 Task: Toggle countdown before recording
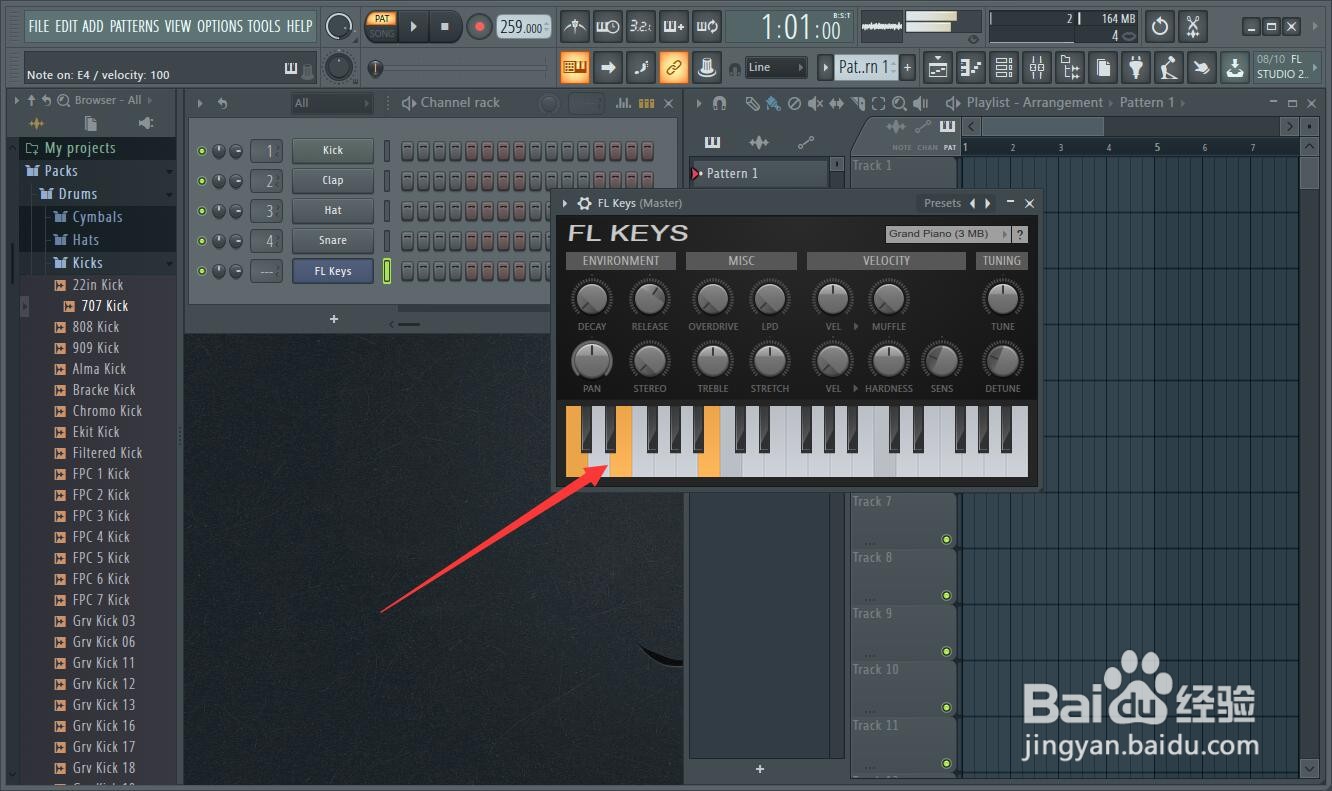640,26
